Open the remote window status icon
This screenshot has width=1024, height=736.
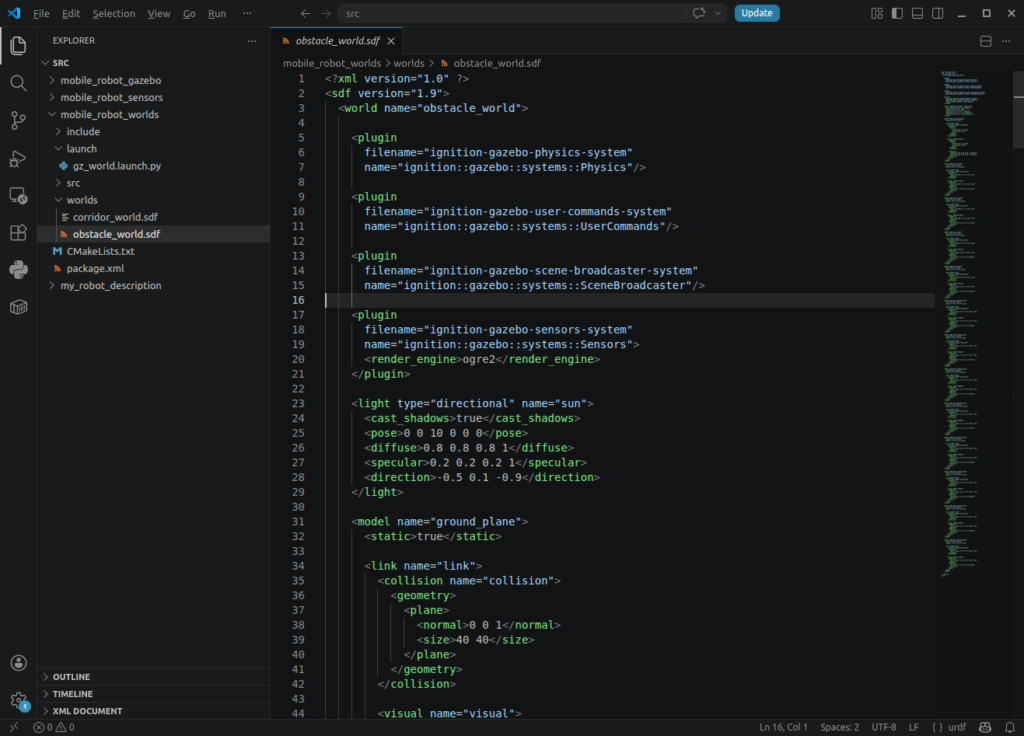click(14, 727)
